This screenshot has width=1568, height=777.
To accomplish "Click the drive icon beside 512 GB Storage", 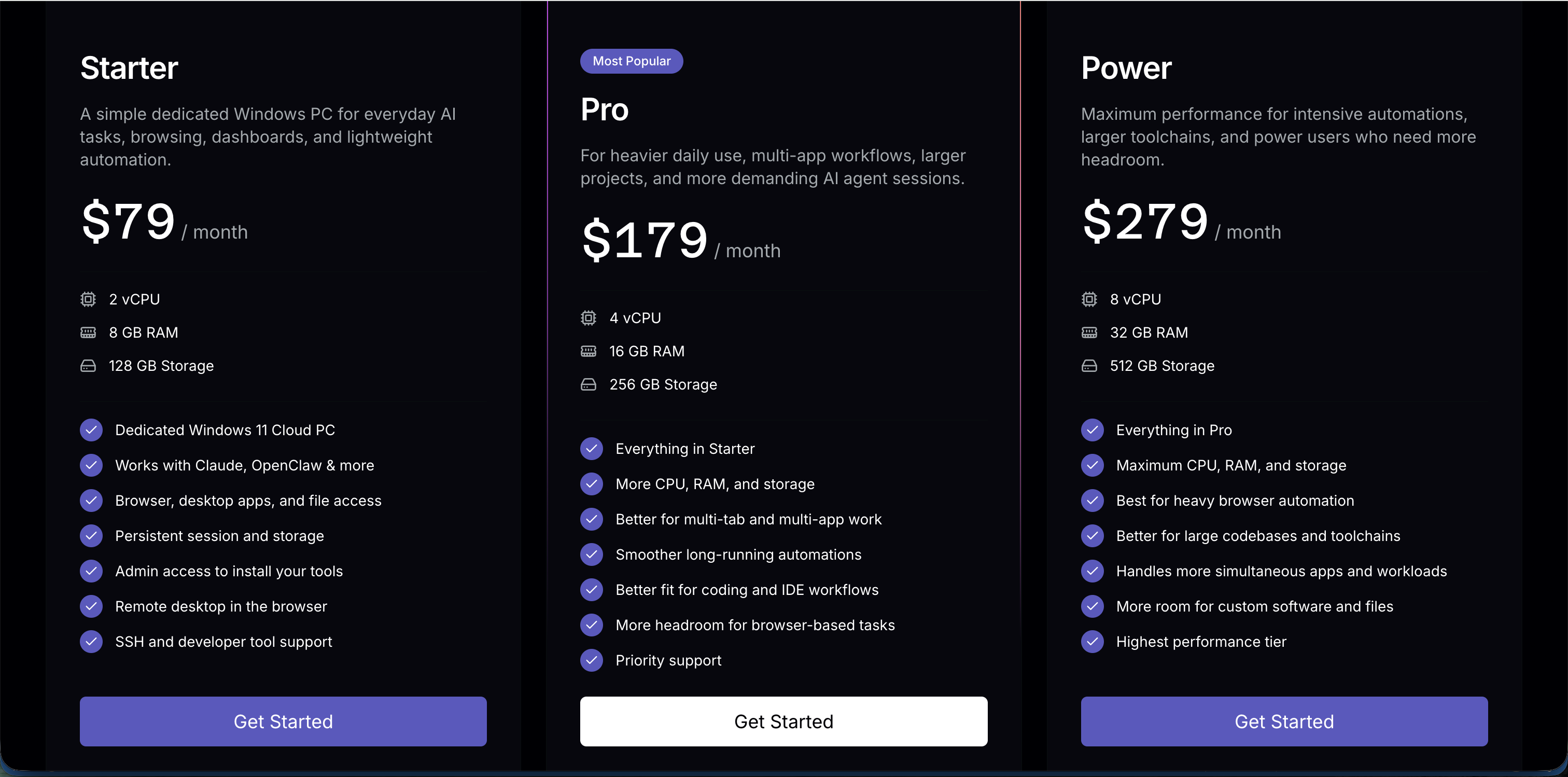I will pos(1089,365).
